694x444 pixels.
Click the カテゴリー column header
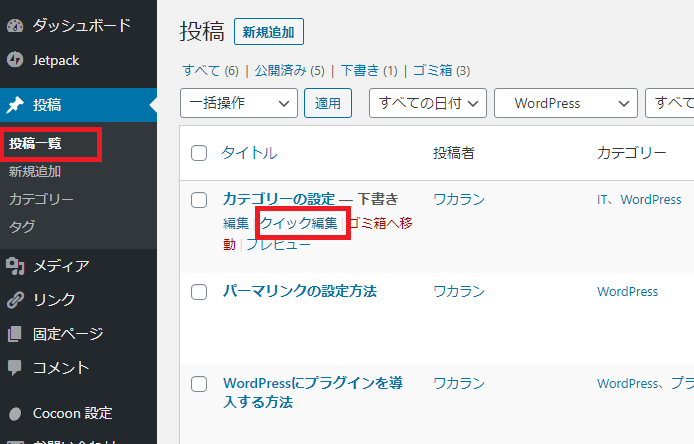click(x=632, y=153)
